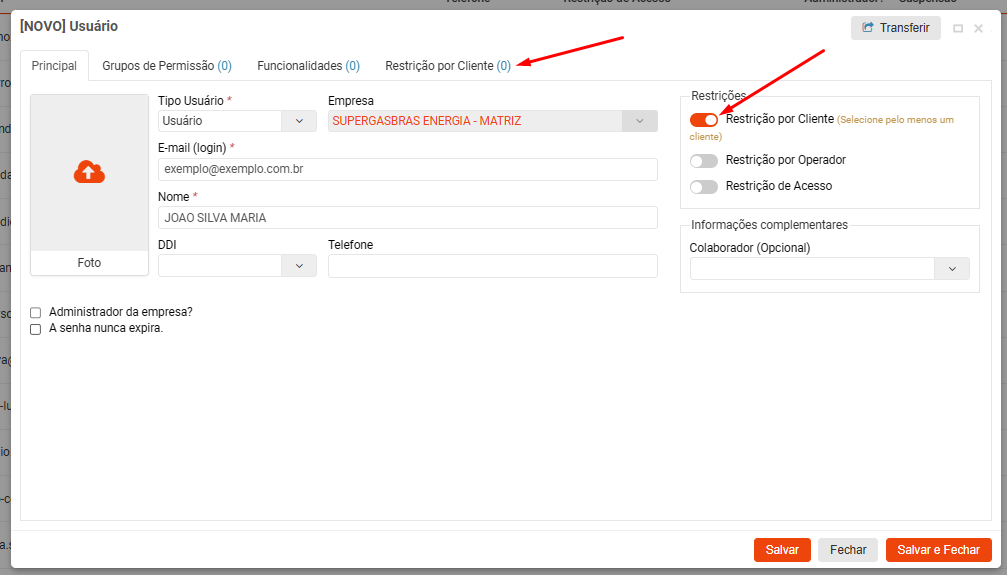
Task: Open the Funcionalidades tab
Action: tap(308, 66)
